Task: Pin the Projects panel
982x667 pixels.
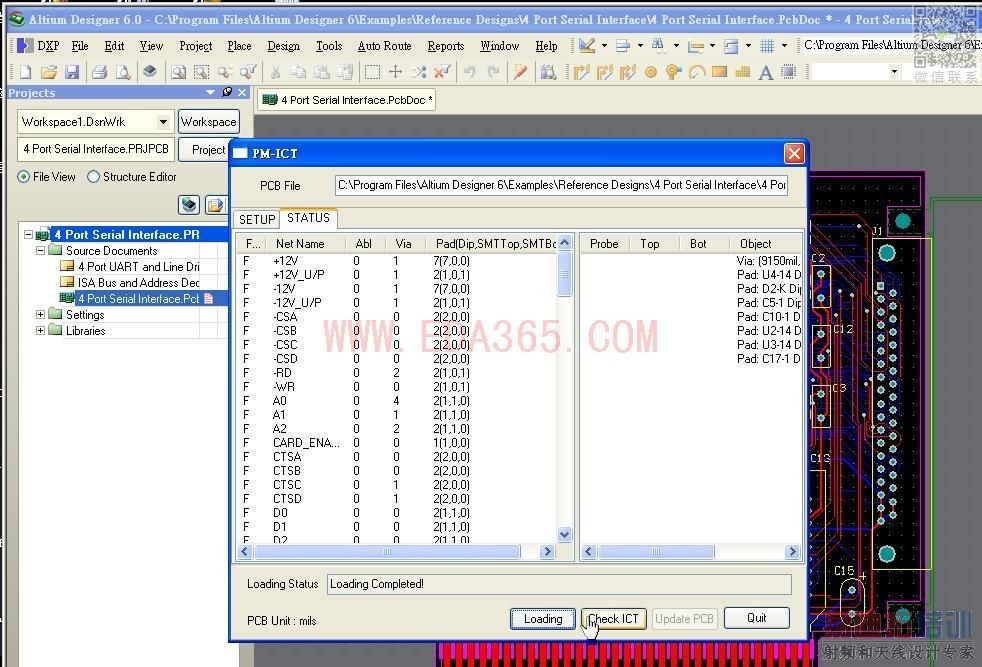Action: [227, 92]
